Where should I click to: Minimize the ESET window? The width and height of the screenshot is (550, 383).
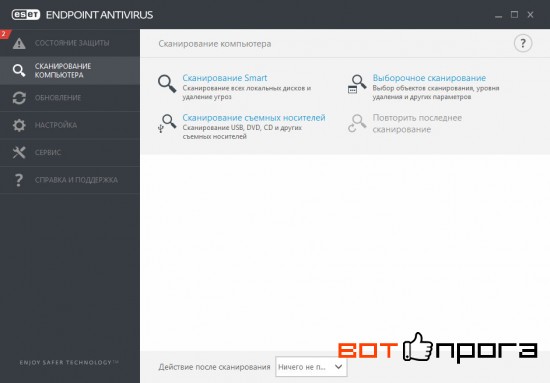pyautogui.click(x=498, y=15)
